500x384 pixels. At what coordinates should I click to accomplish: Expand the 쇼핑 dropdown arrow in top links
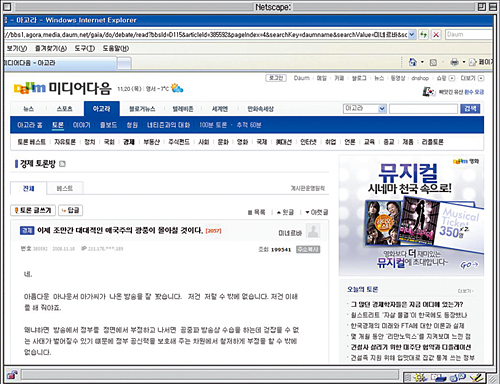[452, 78]
